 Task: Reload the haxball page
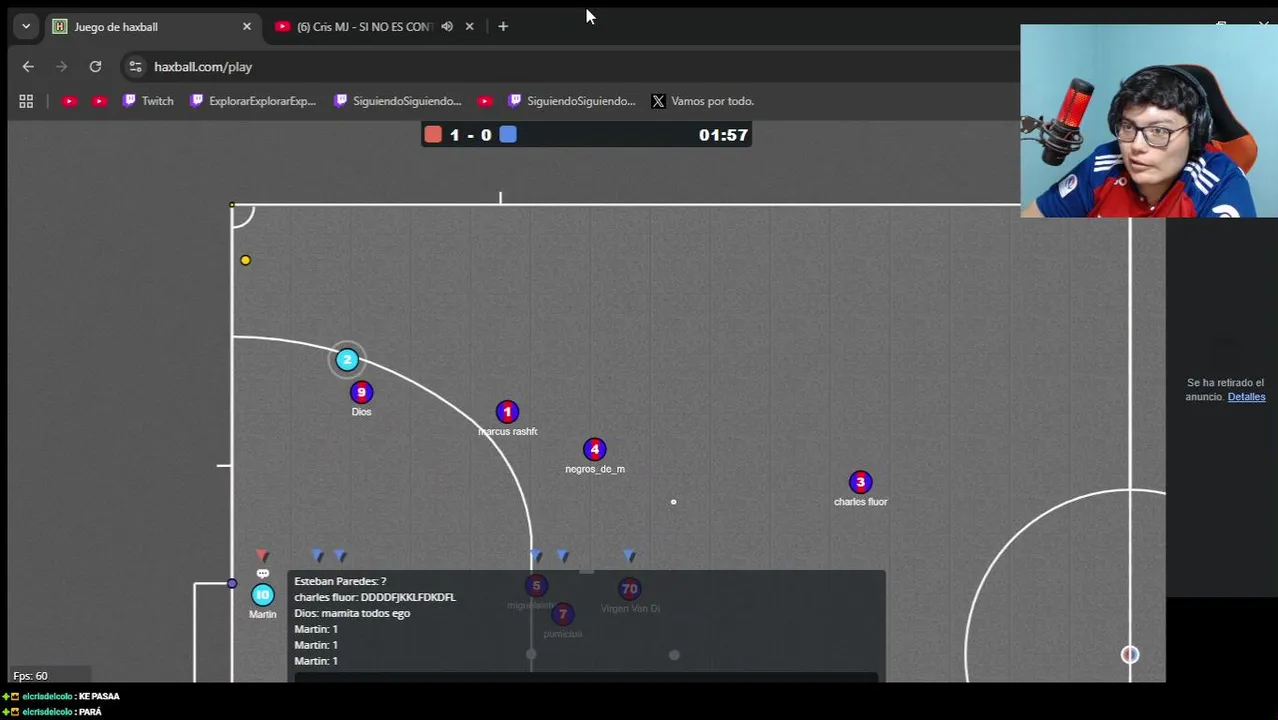click(95, 66)
